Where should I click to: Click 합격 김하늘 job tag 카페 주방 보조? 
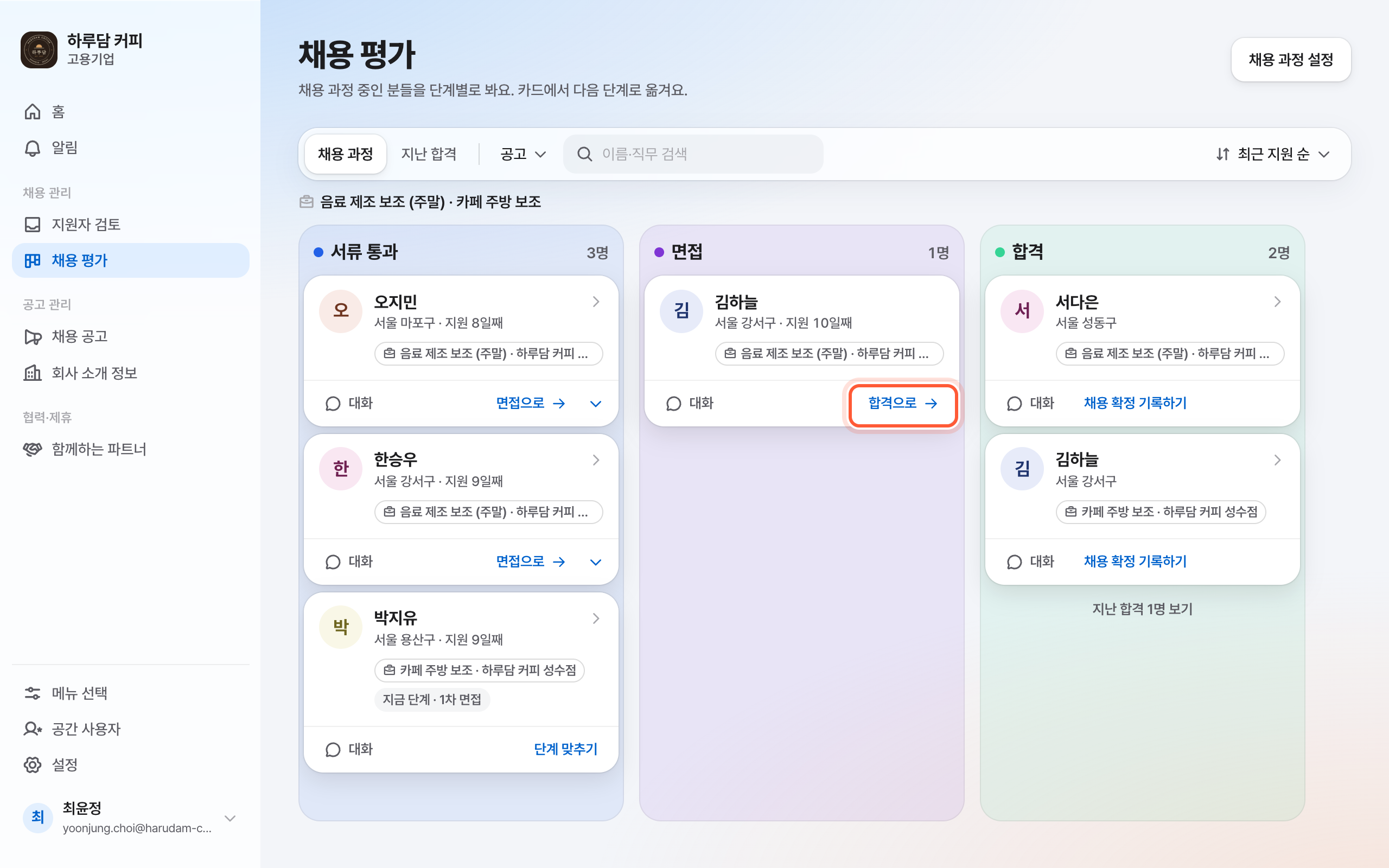coord(1161,512)
